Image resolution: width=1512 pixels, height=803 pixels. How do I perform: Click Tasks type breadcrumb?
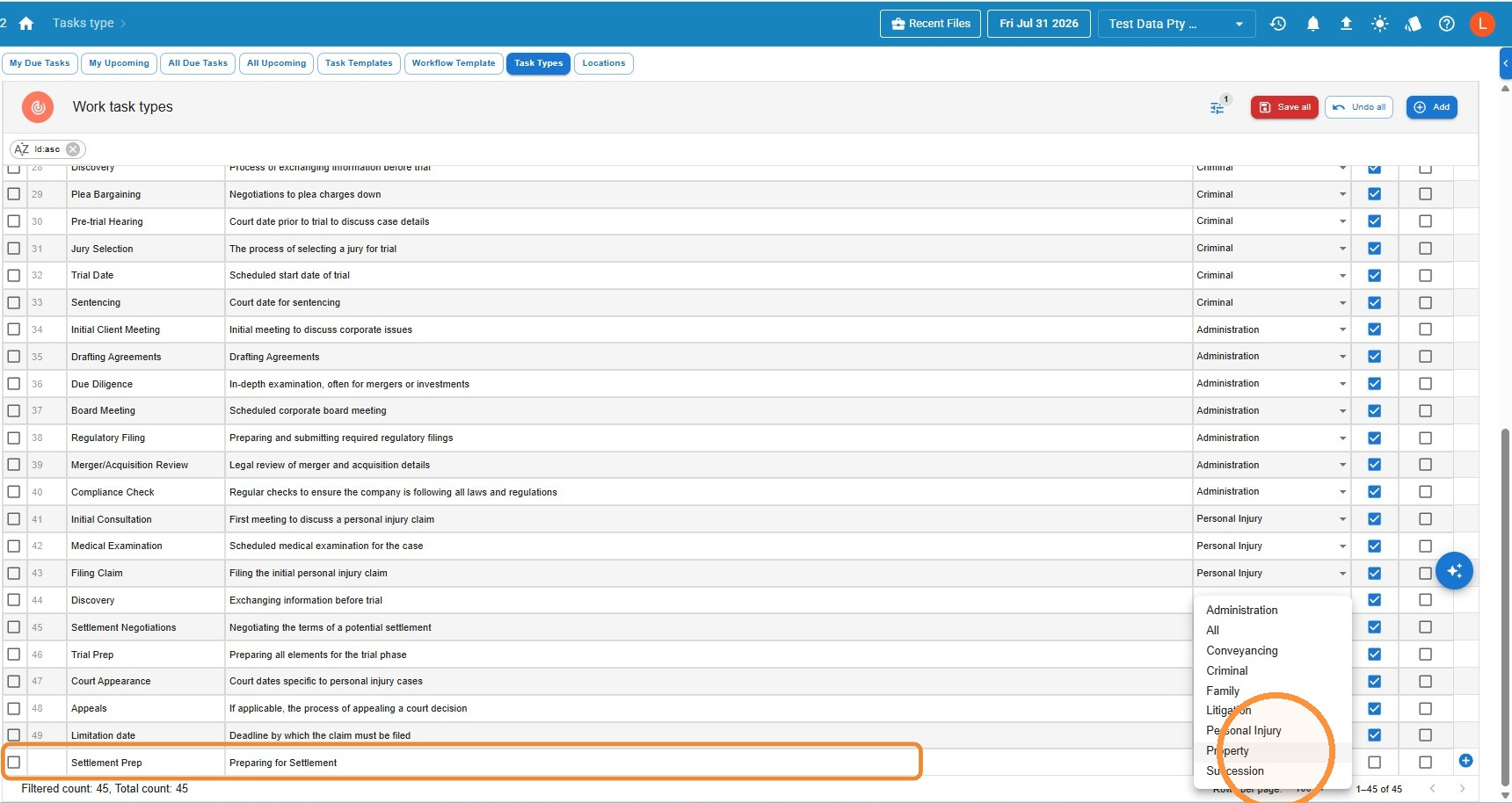[83, 24]
